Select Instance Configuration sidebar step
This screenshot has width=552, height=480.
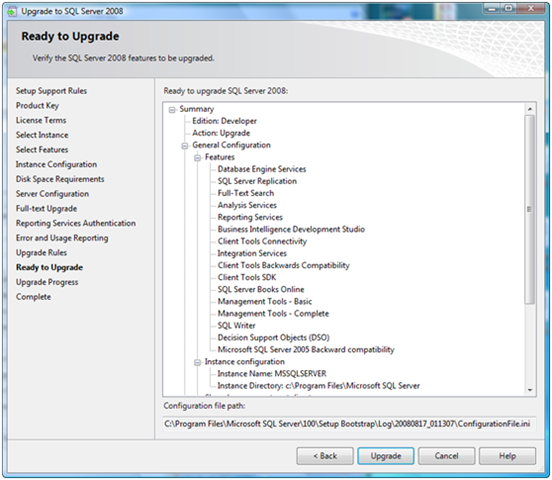pyautogui.click(x=56, y=164)
